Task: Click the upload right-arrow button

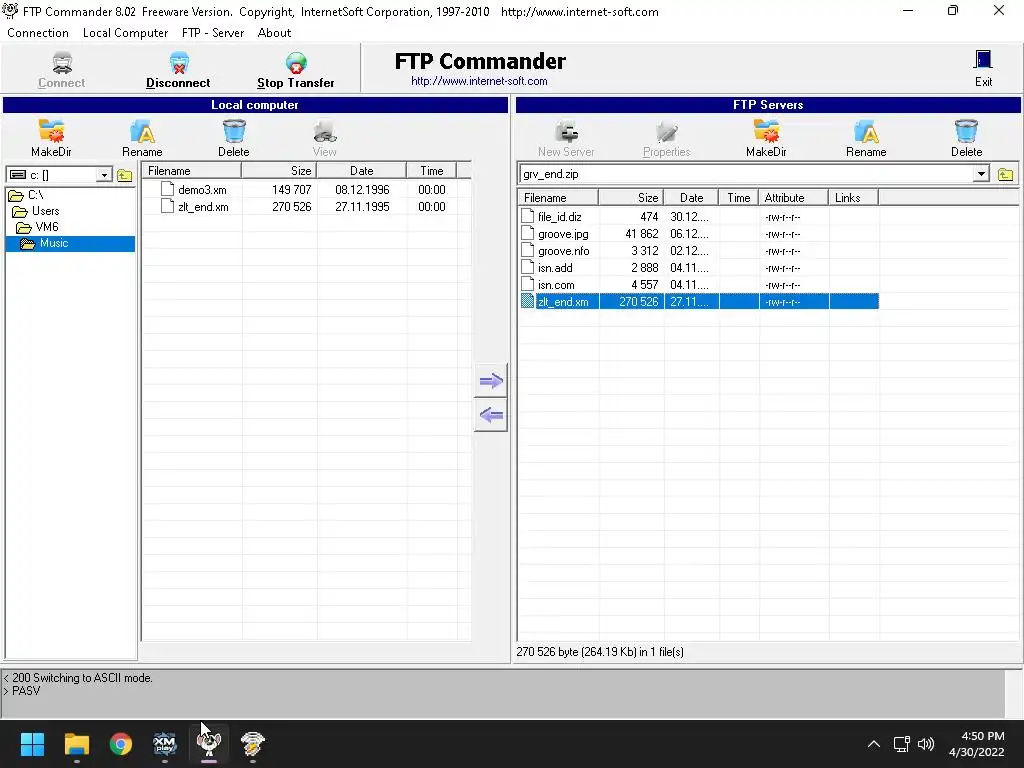Action: pos(490,381)
